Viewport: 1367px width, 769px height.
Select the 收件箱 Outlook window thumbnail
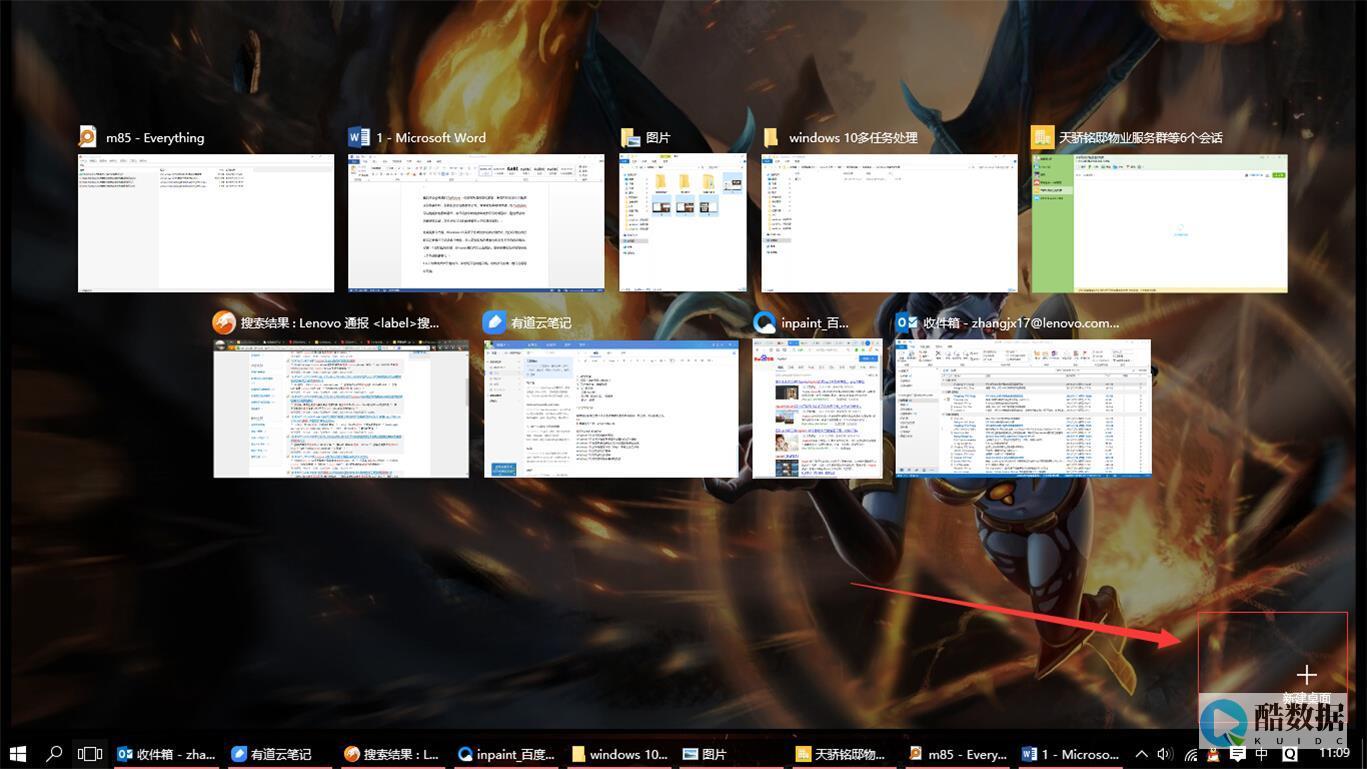coord(1023,408)
